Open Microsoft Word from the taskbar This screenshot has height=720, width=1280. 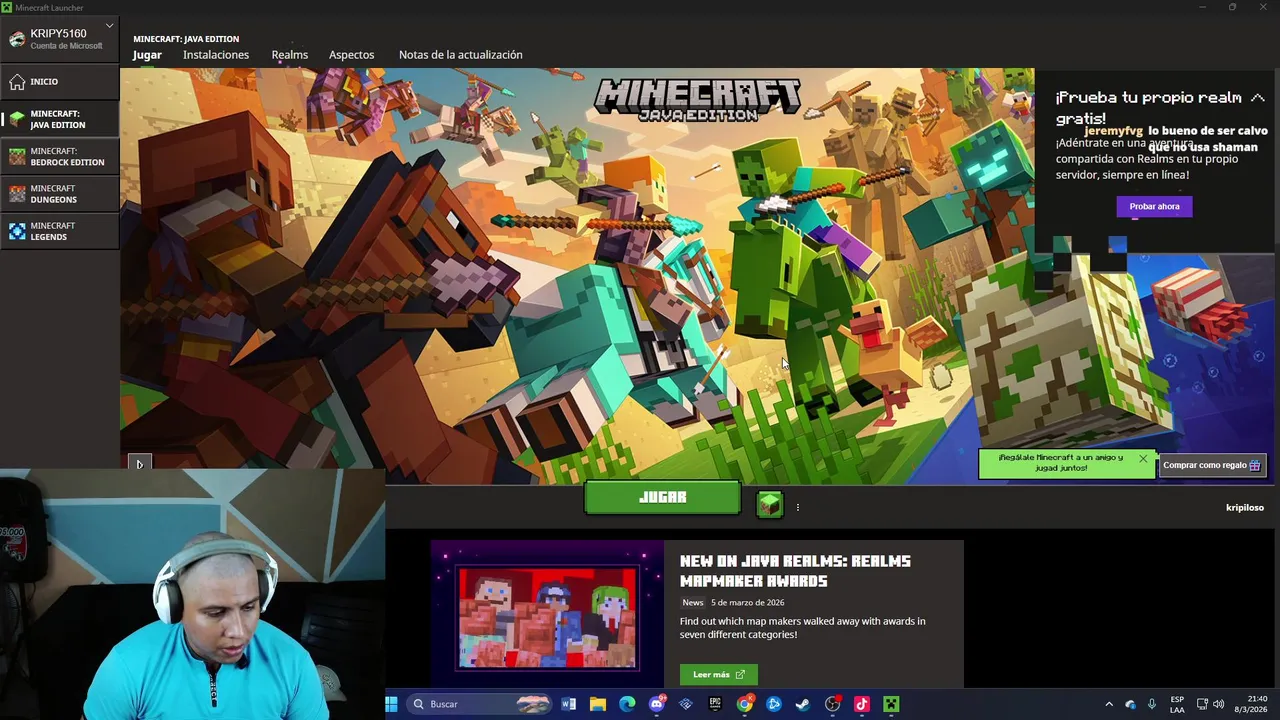coord(569,704)
